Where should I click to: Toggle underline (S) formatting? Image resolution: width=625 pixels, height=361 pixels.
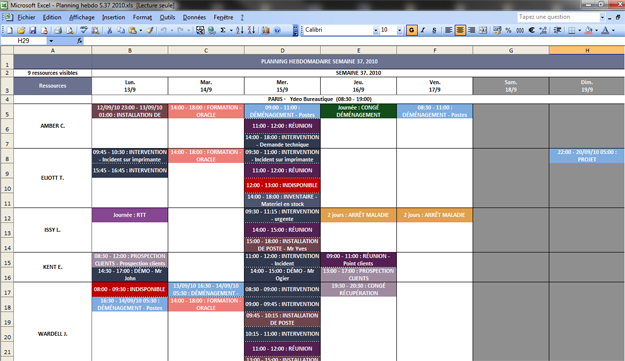(x=434, y=30)
